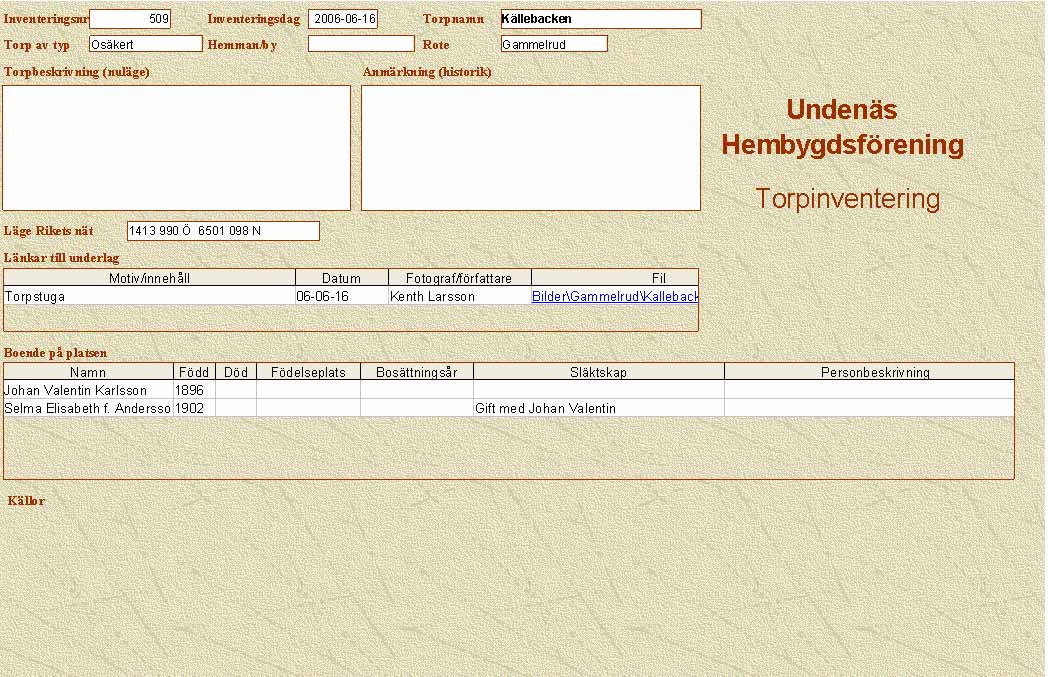Screen dimensions: 1048x677
Task: Click the Gift med Johan Valentin cell
Action: click(x=598, y=409)
